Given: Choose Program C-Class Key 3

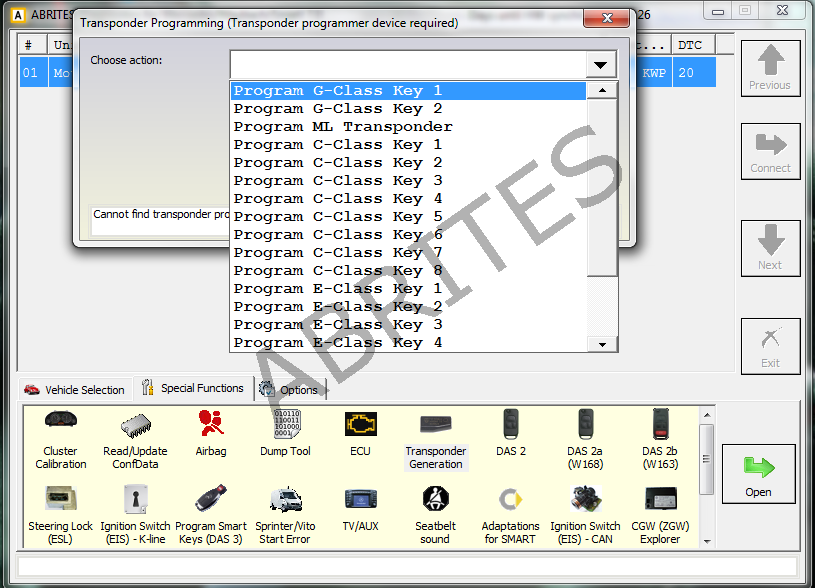Looking at the screenshot, I should pyautogui.click(x=409, y=181).
